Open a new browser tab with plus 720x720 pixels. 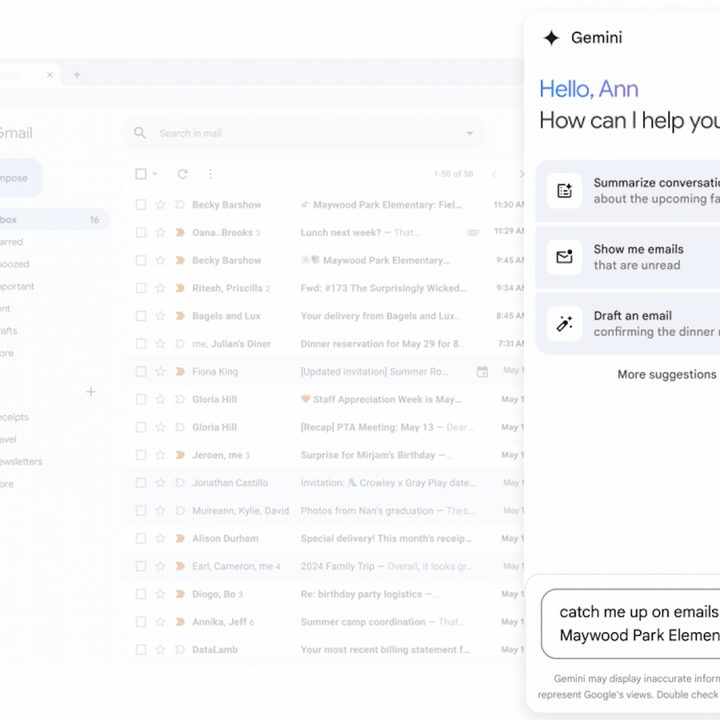(77, 74)
